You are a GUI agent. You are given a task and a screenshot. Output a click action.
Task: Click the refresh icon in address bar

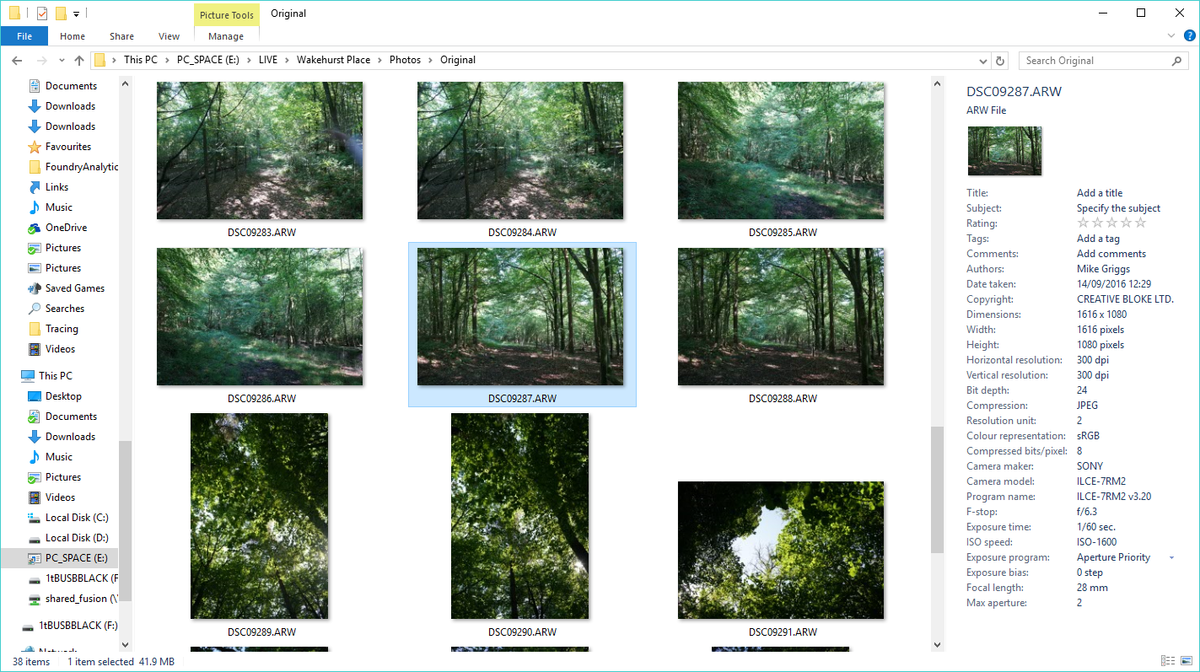coord(999,60)
